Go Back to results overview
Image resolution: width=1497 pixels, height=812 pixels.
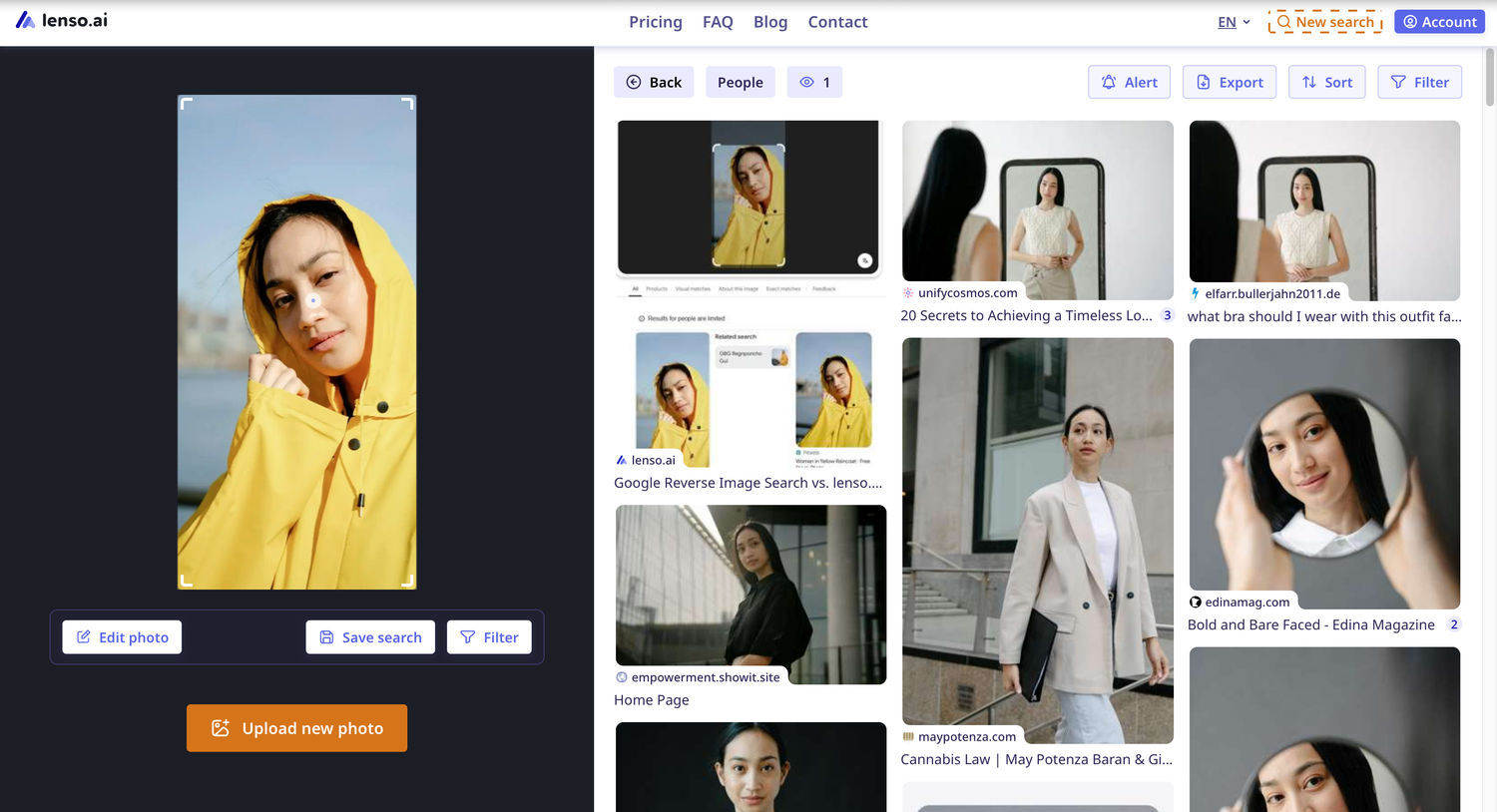654,82
